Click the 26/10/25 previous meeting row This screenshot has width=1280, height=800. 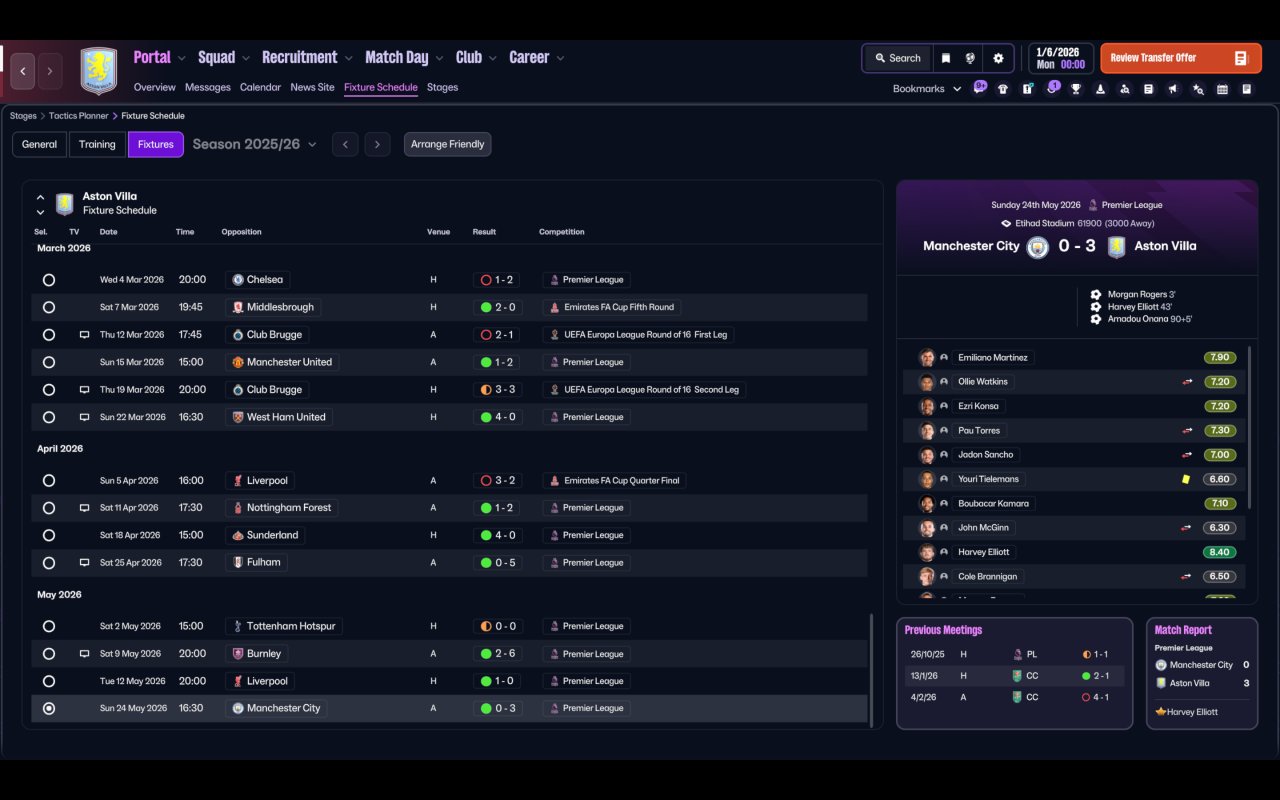pyautogui.click(x=1015, y=654)
